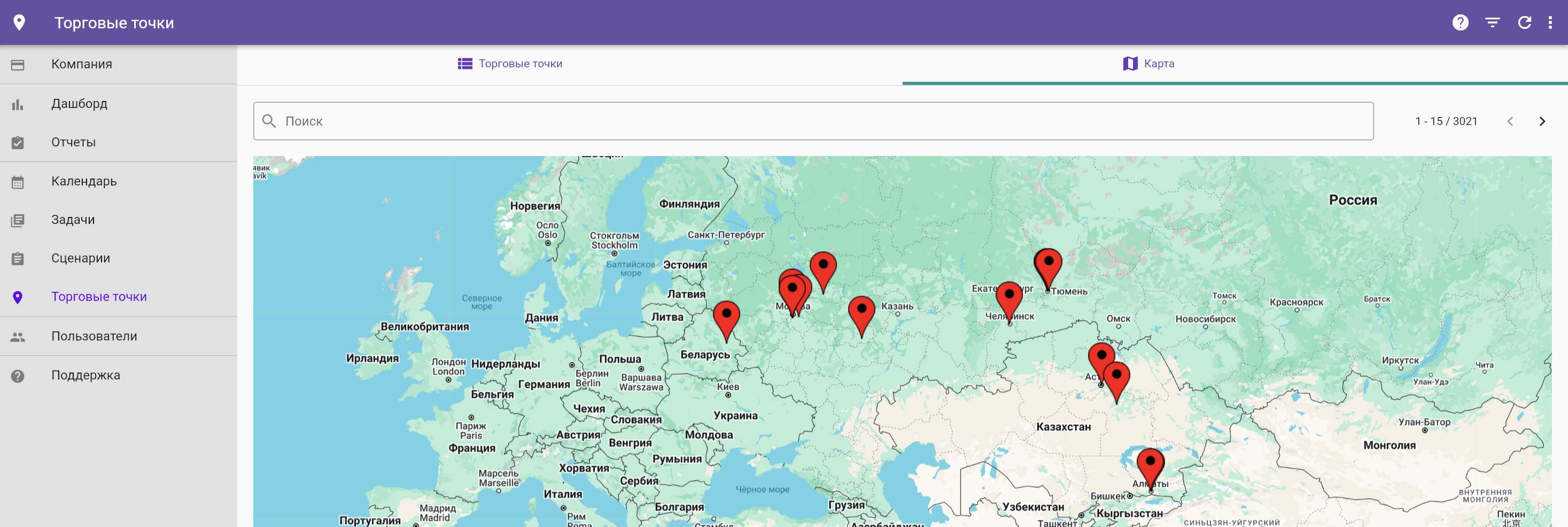Viewport: 1568px width, 527px height.
Task: Open the help question mark icon
Action: click(1460, 22)
